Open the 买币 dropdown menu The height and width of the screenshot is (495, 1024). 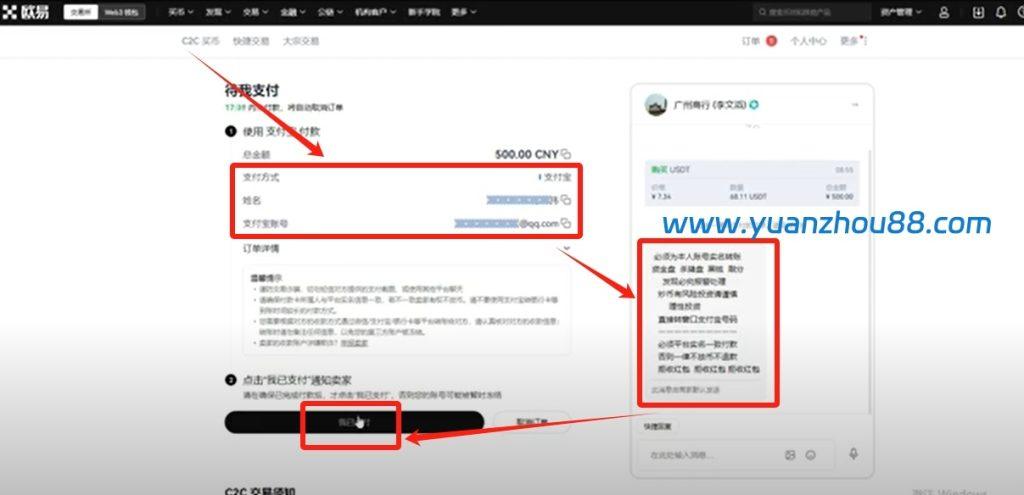tap(181, 12)
